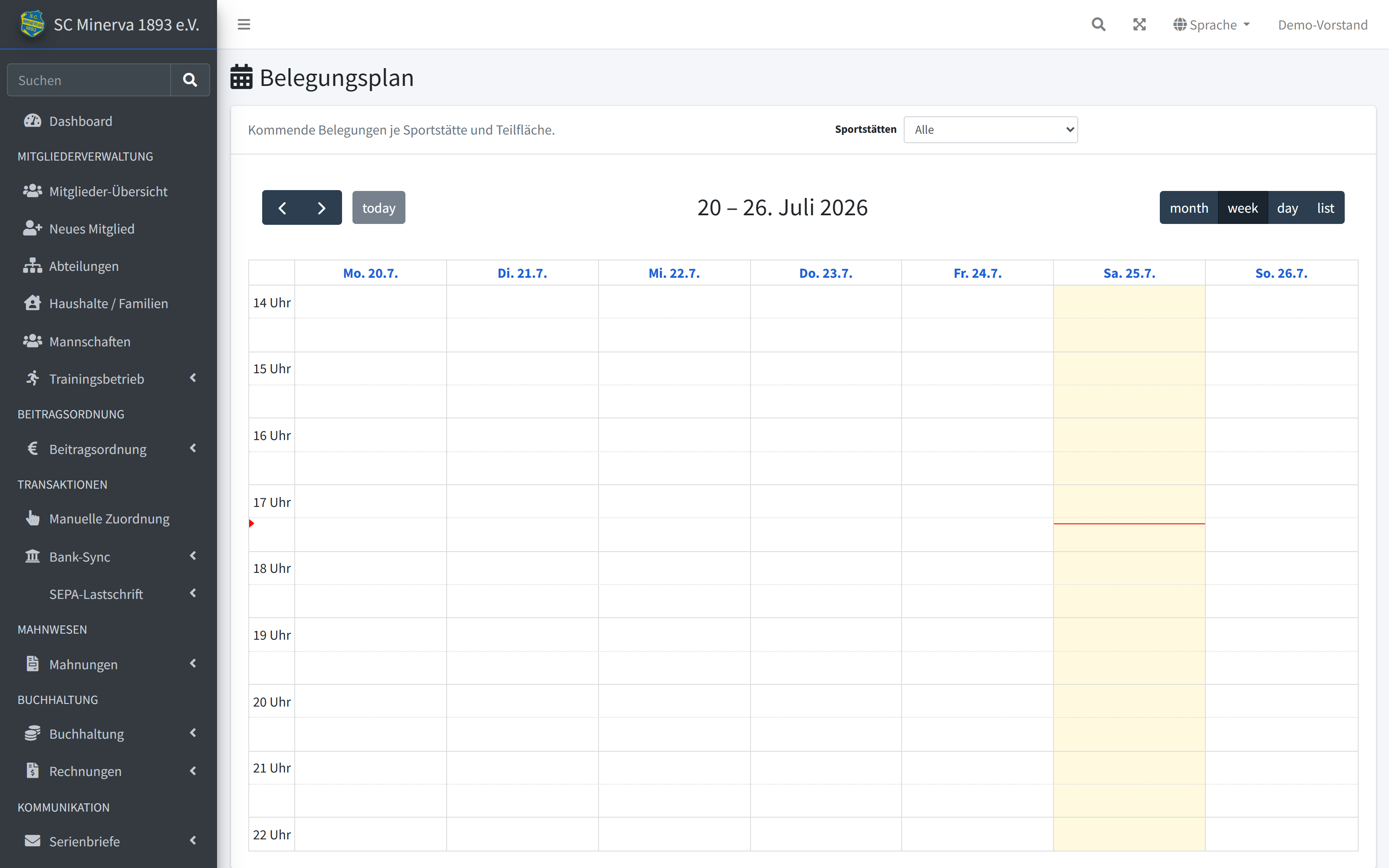
Task: Open the top navbar search icon
Action: click(x=1098, y=24)
